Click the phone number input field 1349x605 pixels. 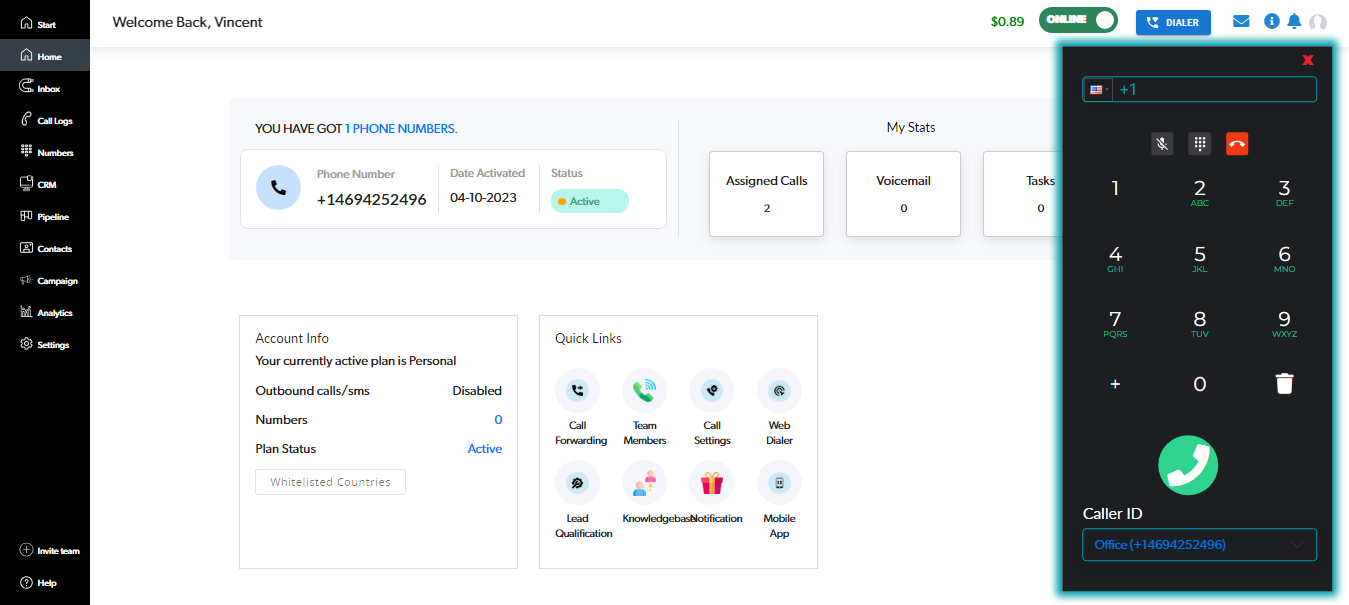pyautogui.click(x=1214, y=90)
